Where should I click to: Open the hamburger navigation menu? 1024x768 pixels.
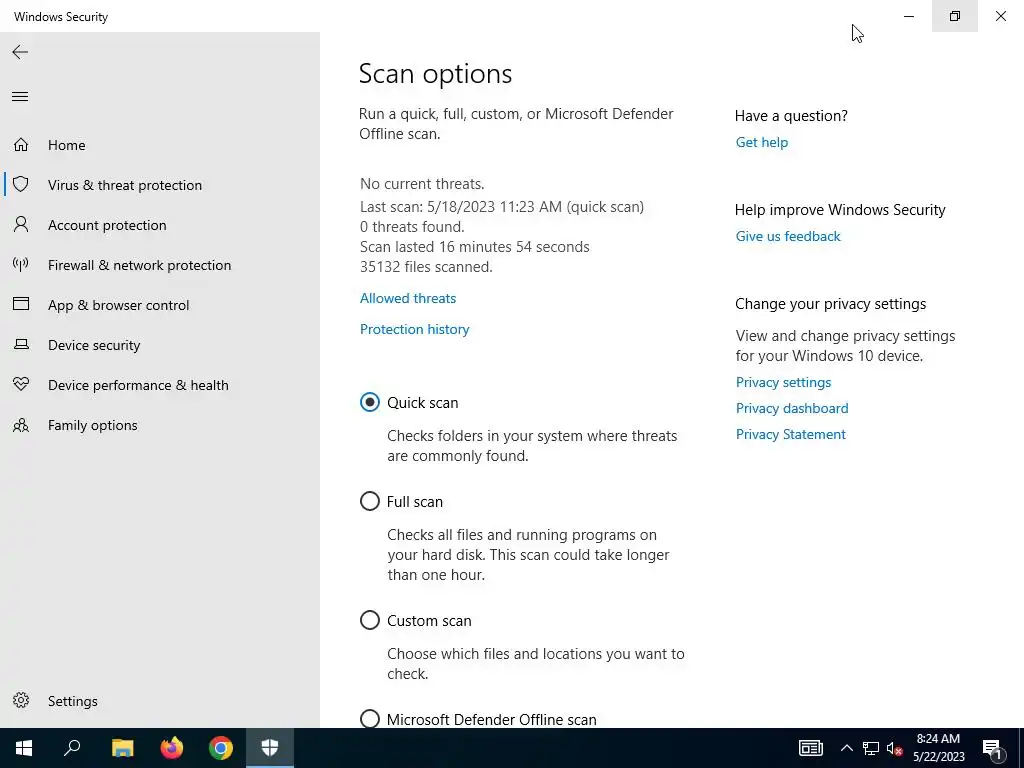coord(20,97)
